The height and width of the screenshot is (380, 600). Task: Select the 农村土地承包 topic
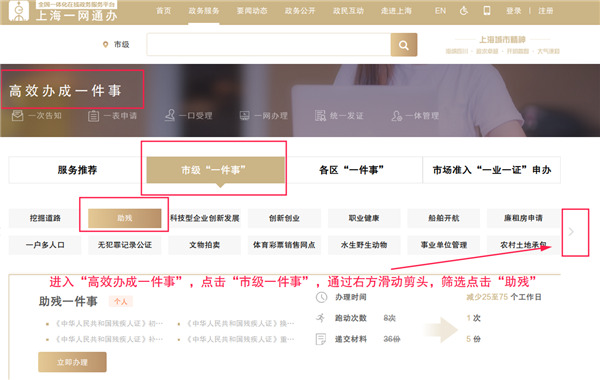pyautogui.click(x=523, y=245)
